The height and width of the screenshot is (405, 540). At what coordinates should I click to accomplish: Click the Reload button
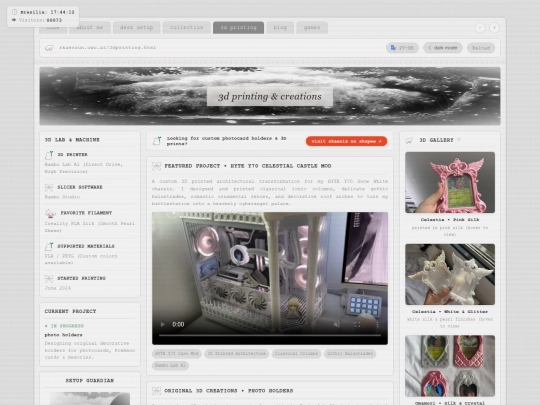[x=481, y=48]
